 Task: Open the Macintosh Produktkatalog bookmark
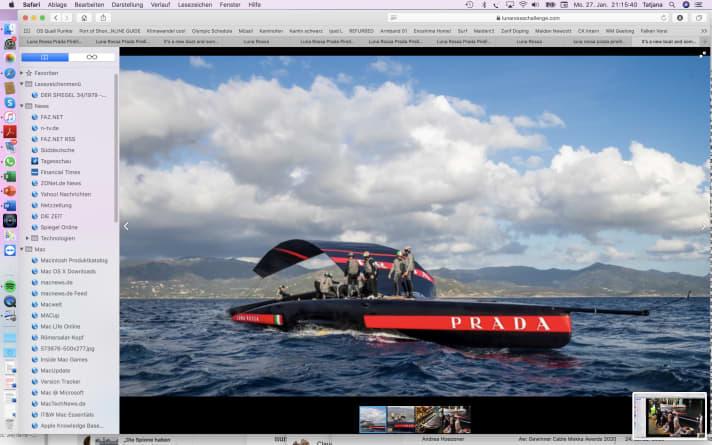coord(69,260)
